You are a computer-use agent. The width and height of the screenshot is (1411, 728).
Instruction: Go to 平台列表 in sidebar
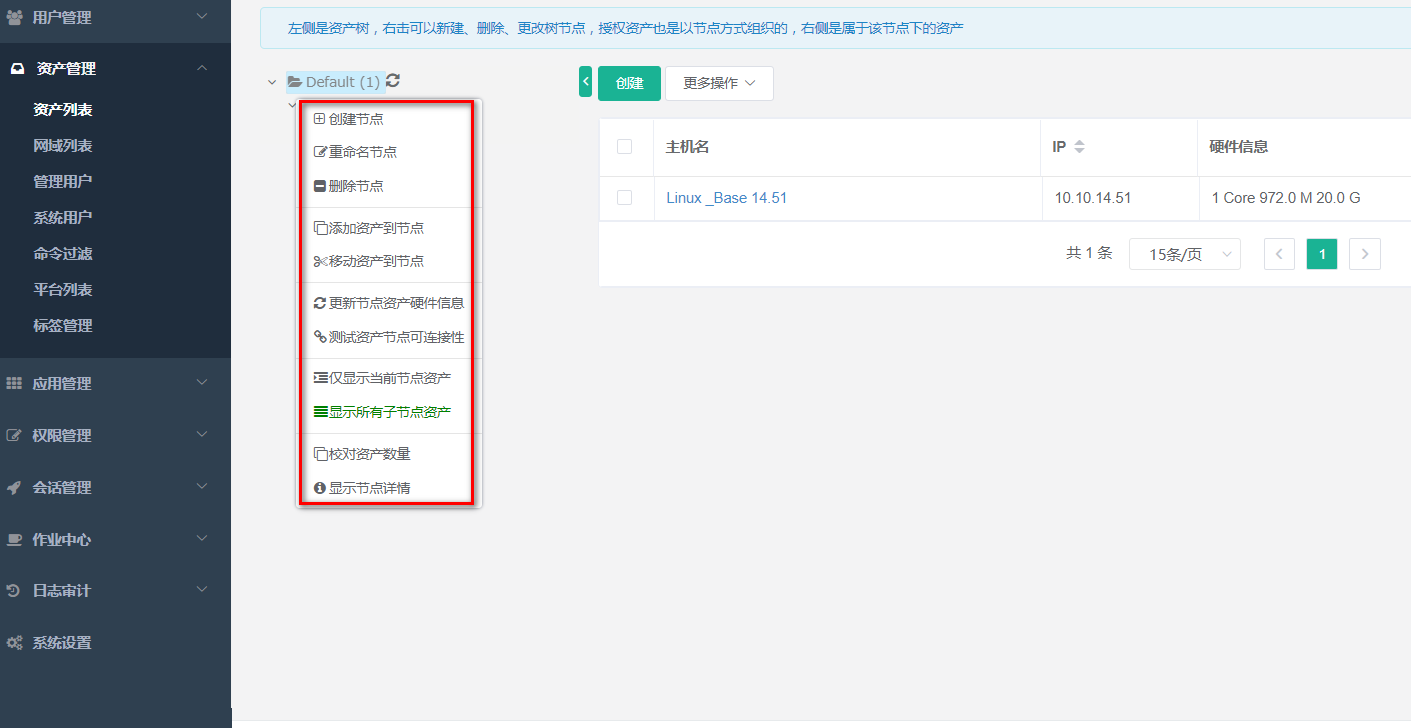coord(63,290)
